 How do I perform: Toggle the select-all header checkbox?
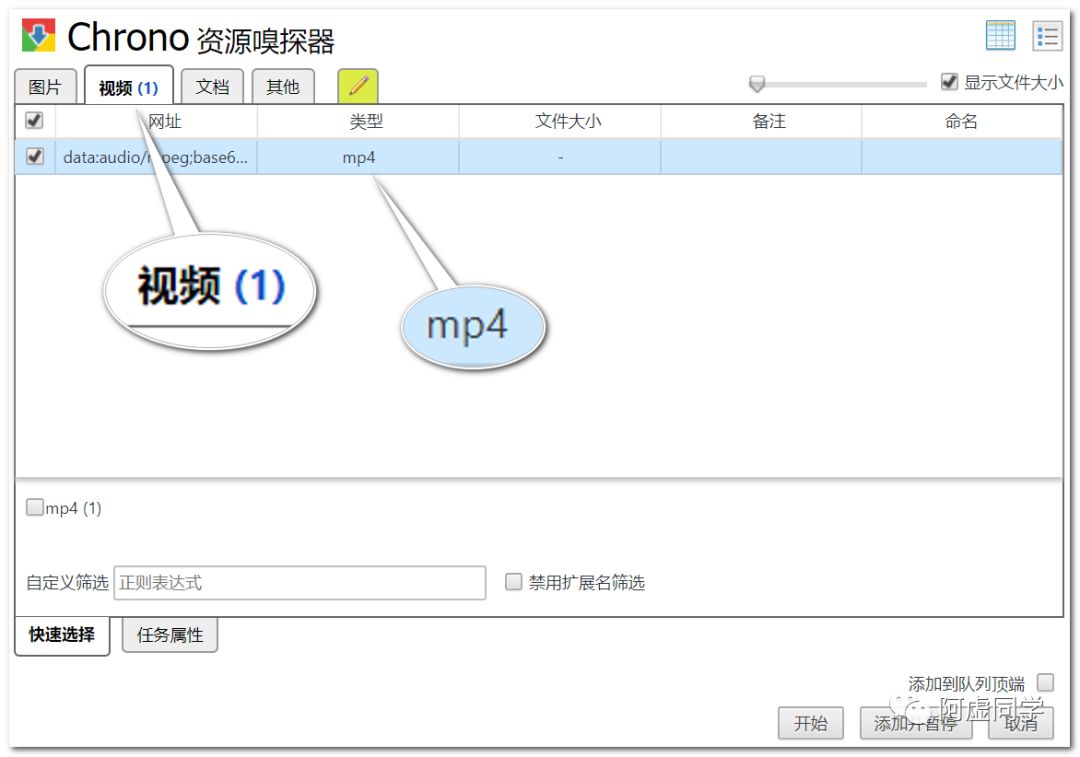click(x=34, y=121)
